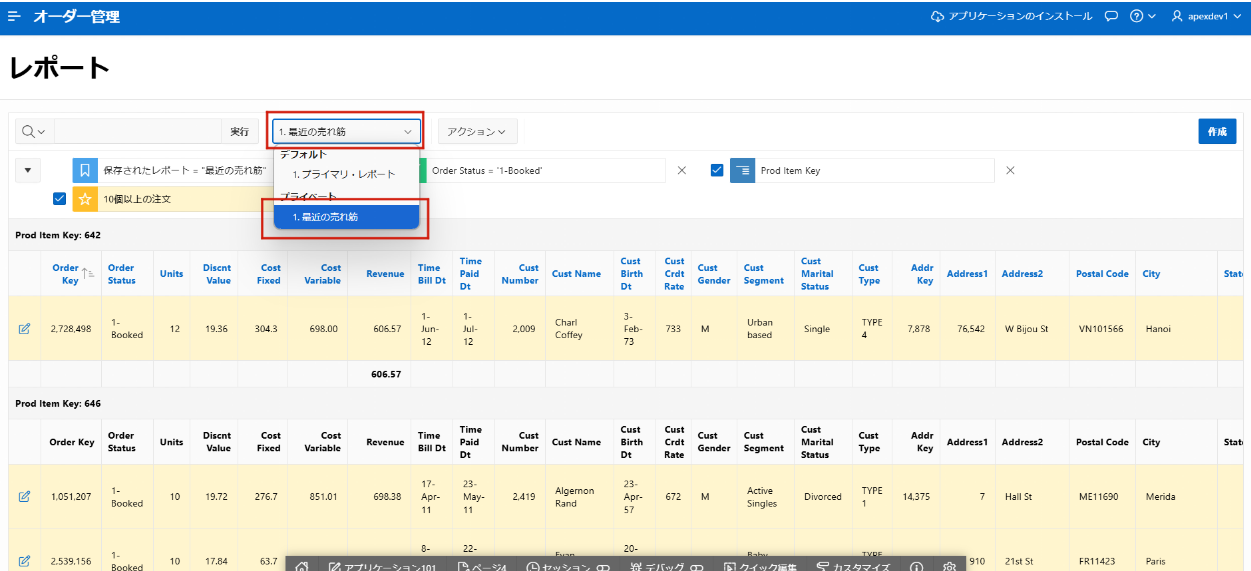Screen dimensions: 1251x571
Task: Click the Cust Number header in the 642 group
Action: pyautogui.click(x=520, y=274)
